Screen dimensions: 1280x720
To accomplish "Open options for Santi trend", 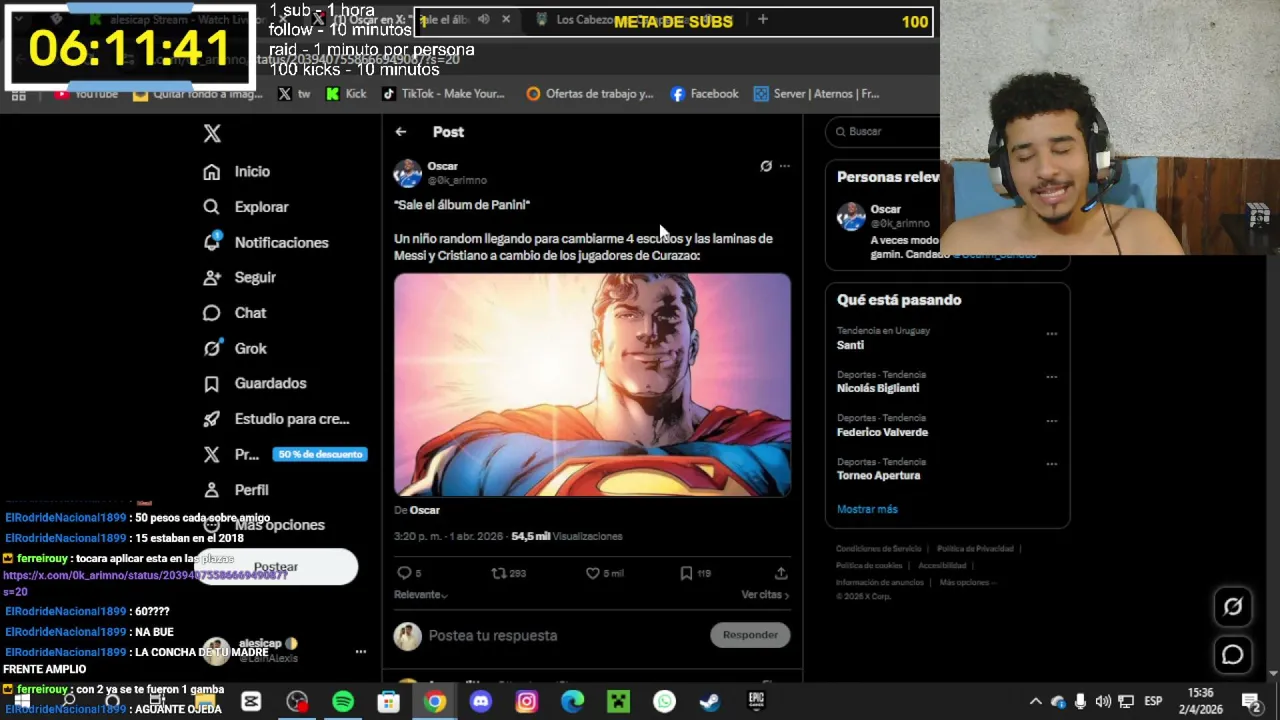I will [x=1051, y=334].
